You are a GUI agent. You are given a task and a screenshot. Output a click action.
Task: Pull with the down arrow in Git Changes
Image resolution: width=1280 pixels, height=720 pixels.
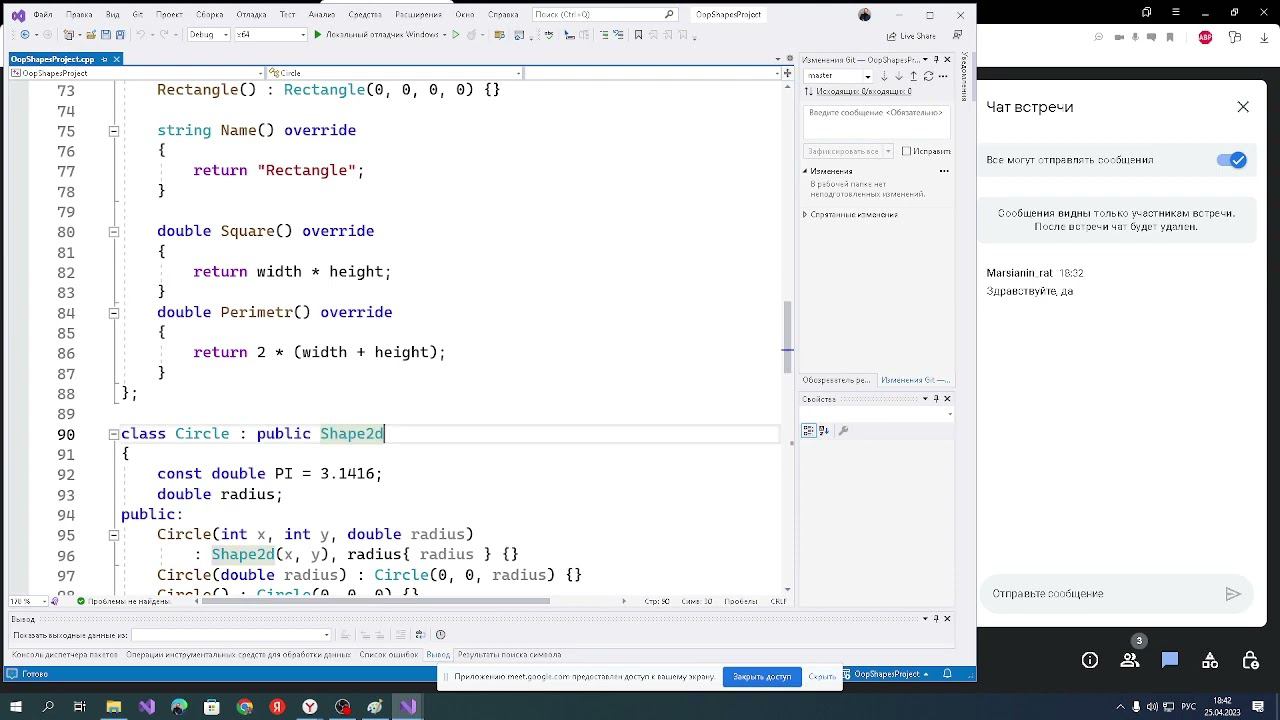point(898,76)
